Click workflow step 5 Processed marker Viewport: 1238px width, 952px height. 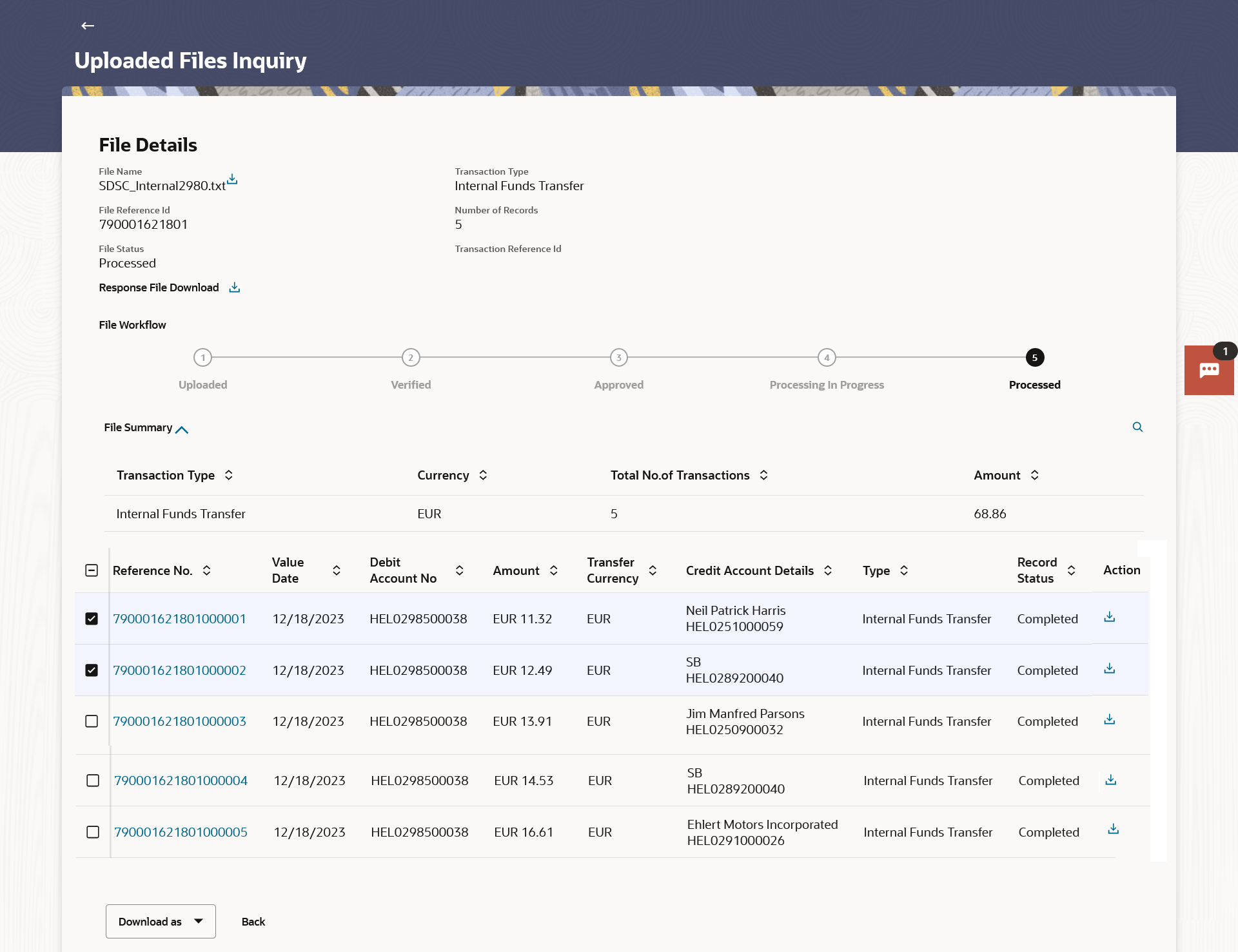(1034, 358)
